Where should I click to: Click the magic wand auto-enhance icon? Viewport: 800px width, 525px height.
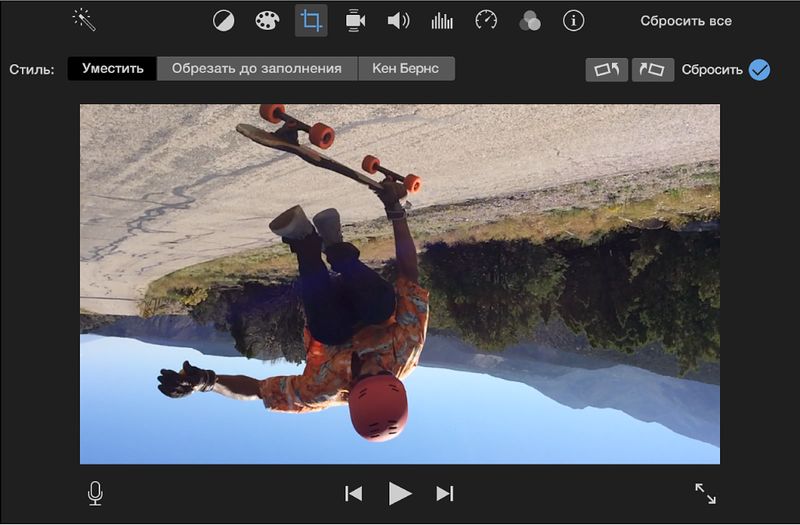pyautogui.click(x=84, y=19)
